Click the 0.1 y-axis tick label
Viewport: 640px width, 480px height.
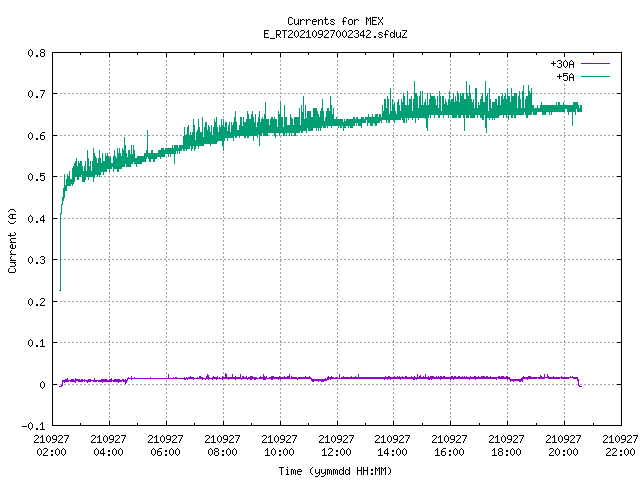coord(36,343)
